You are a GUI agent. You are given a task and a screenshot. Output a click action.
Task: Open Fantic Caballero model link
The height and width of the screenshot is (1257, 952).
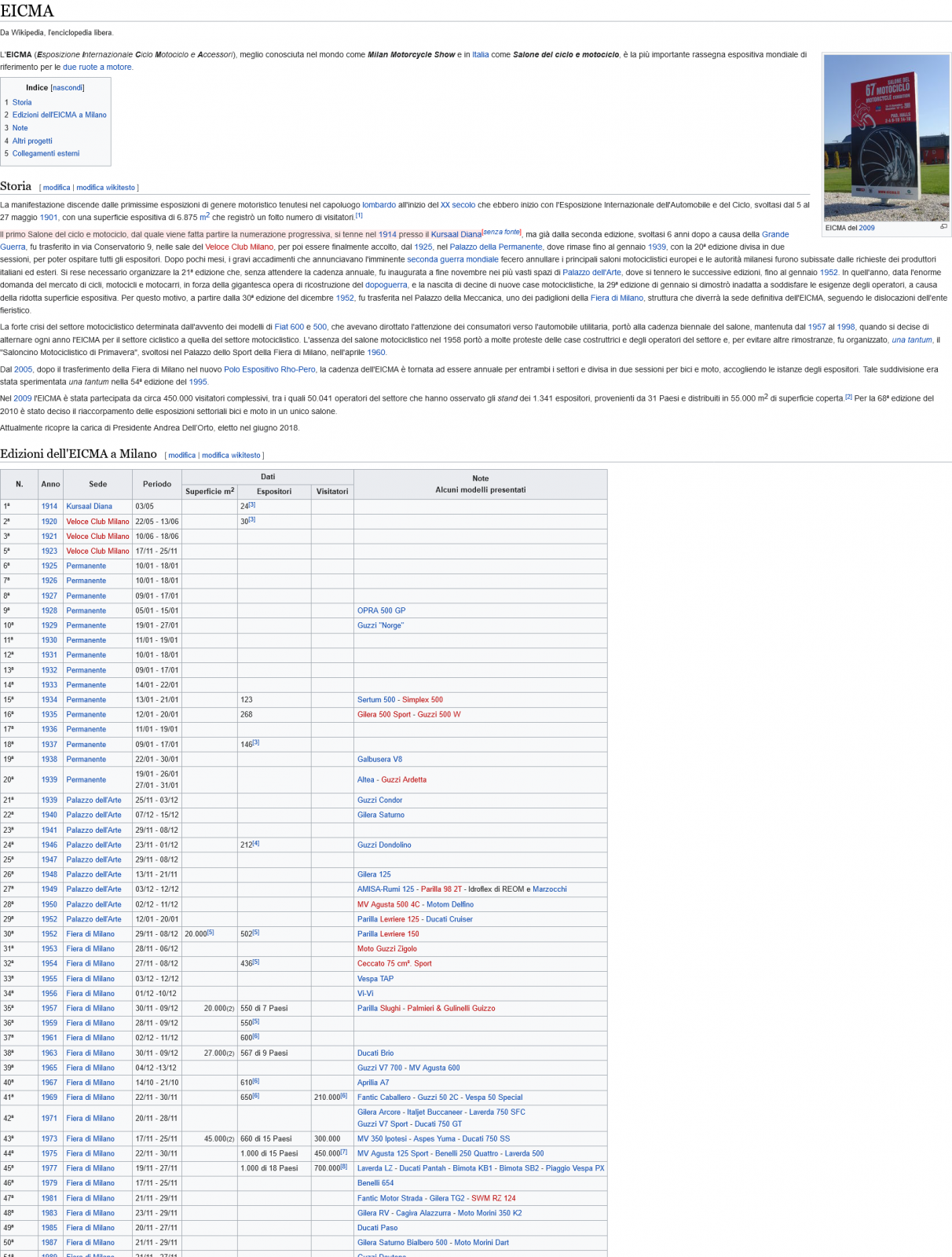(384, 1098)
